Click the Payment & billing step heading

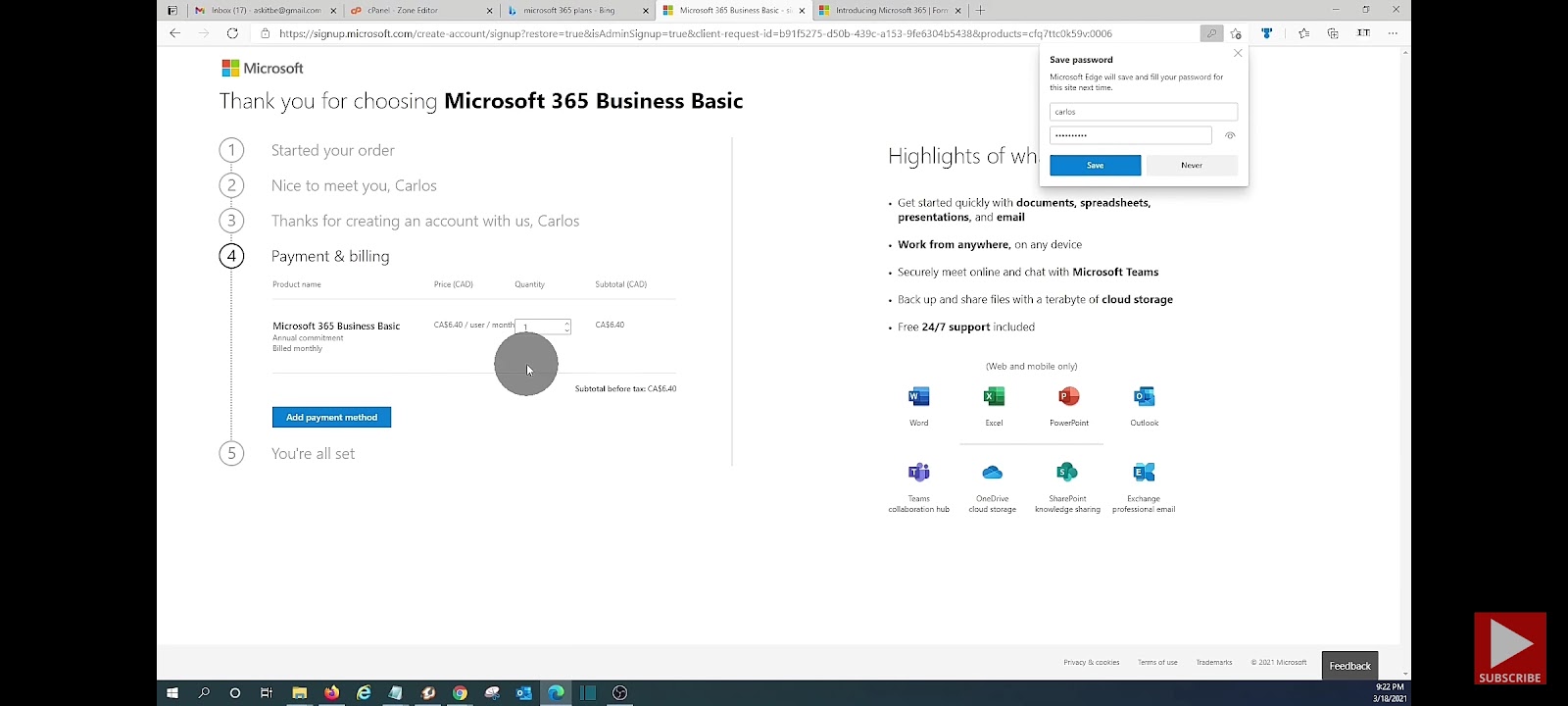330,256
